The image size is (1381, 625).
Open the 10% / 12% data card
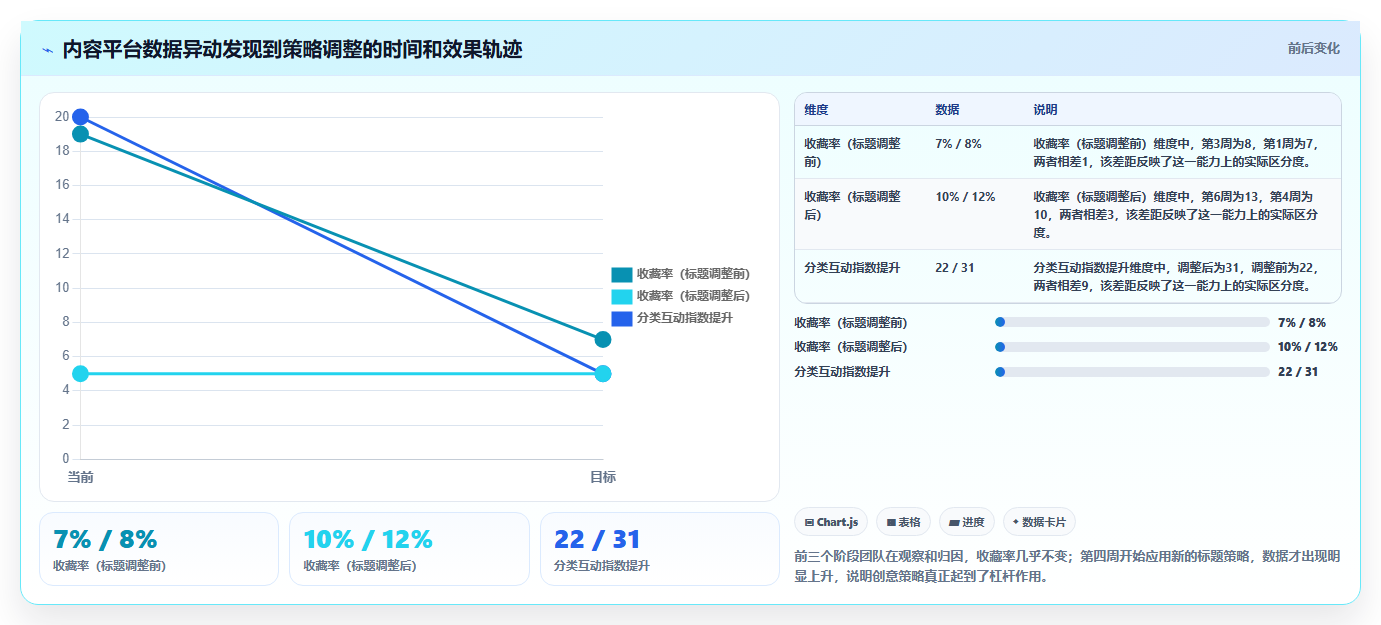tap(409, 549)
